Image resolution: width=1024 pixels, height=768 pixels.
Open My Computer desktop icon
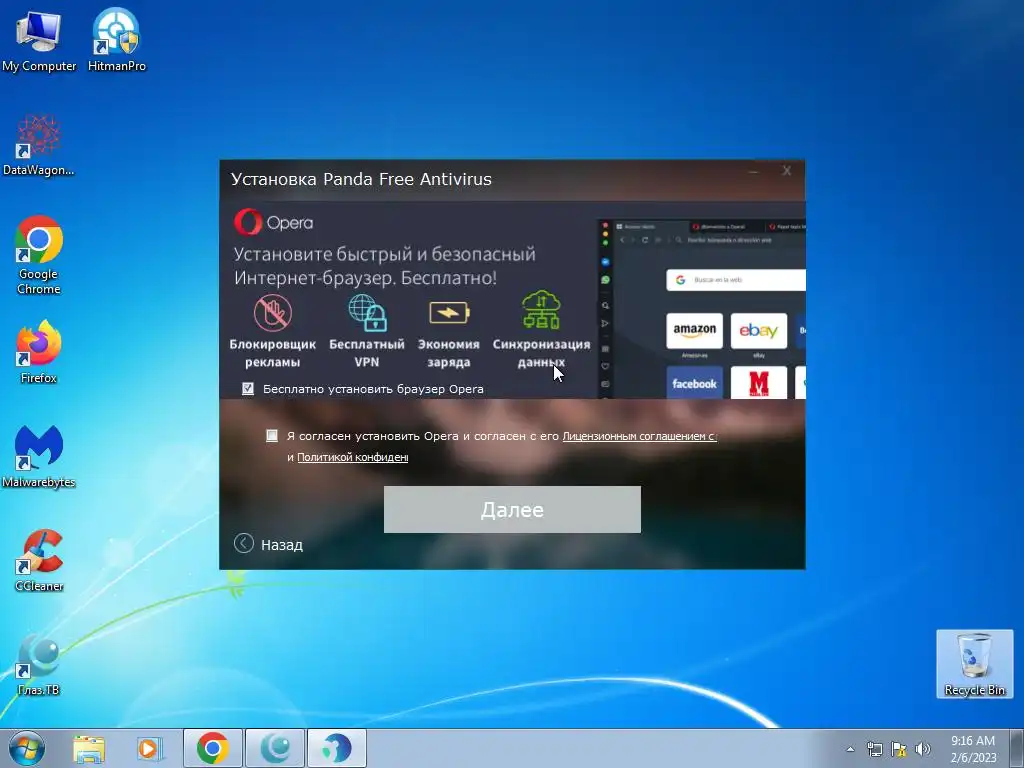tap(39, 40)
